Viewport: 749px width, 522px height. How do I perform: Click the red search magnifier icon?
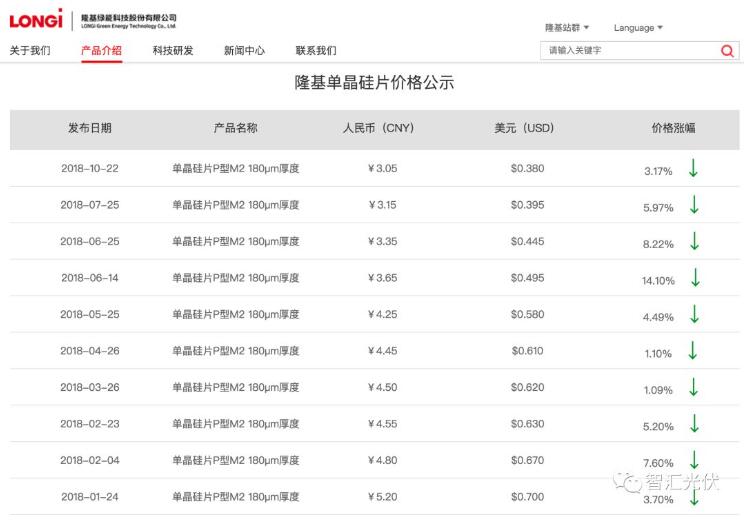tap(727, 51)
